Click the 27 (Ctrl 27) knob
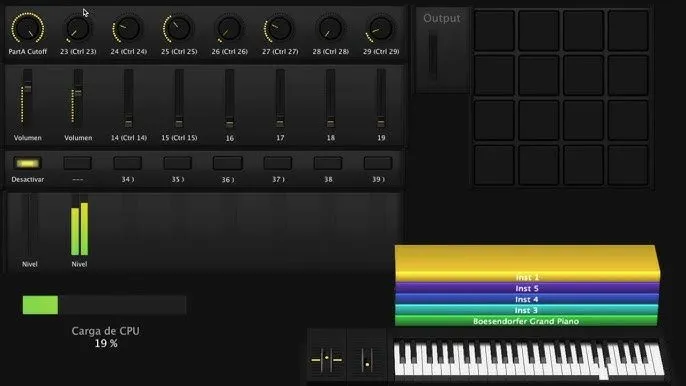Viewport: 686px width, 386px height. tap(279, 29)
